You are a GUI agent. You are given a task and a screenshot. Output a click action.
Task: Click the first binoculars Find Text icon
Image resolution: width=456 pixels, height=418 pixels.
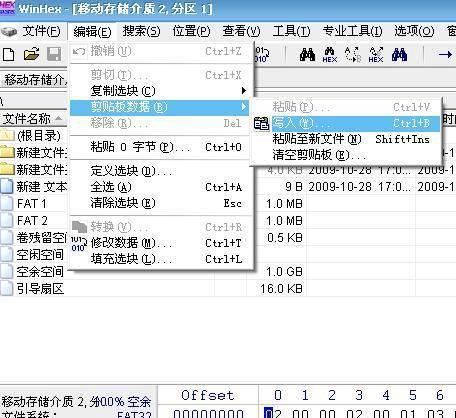point(307,54)
